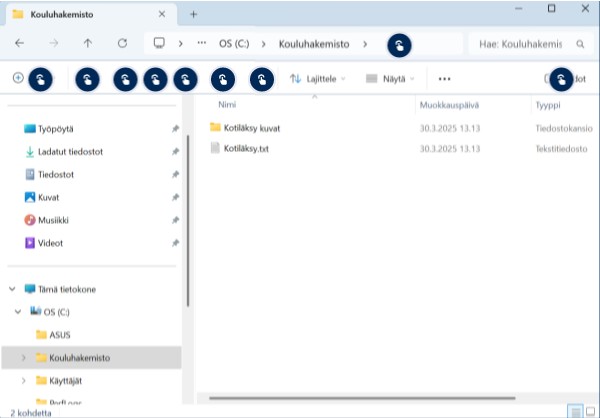Open the Kotiläksy.txt text file
Viewport: 600px width, 418px height.
pyautogui.click(x=246, y=149)
